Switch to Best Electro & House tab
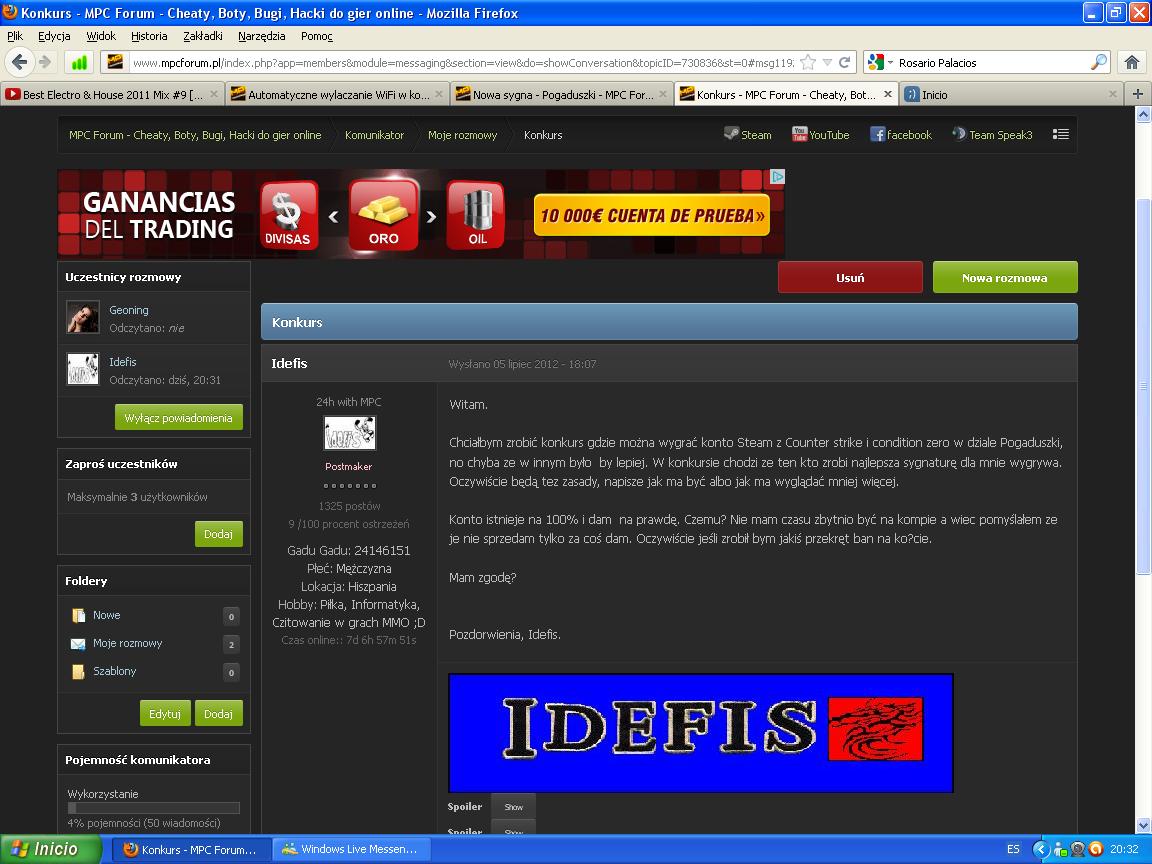The image size is (1152, 864). coord(112,94)
